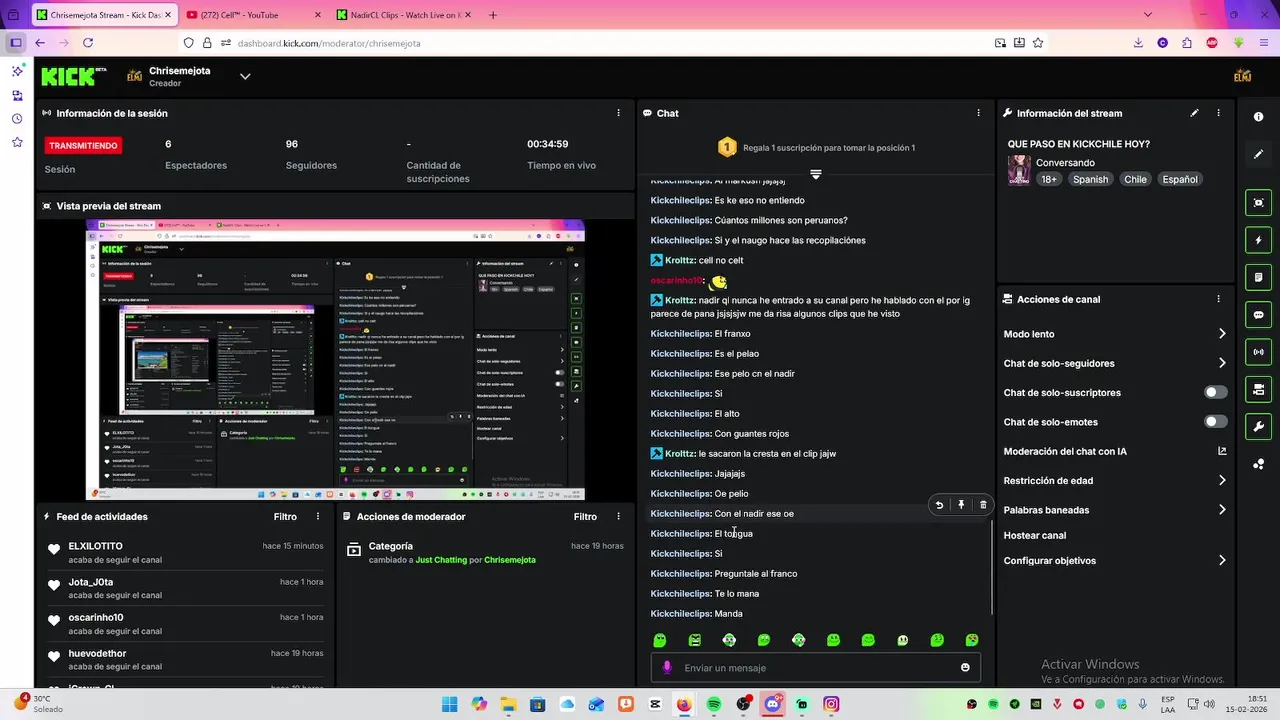1280x720 pixels.
Task: Open Chat panel three-dot menu
Action: (978, 113)
